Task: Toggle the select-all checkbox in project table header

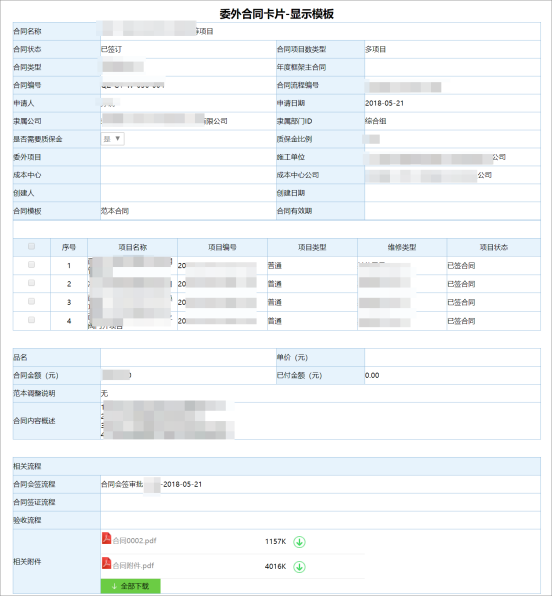Action: (32, 246)
